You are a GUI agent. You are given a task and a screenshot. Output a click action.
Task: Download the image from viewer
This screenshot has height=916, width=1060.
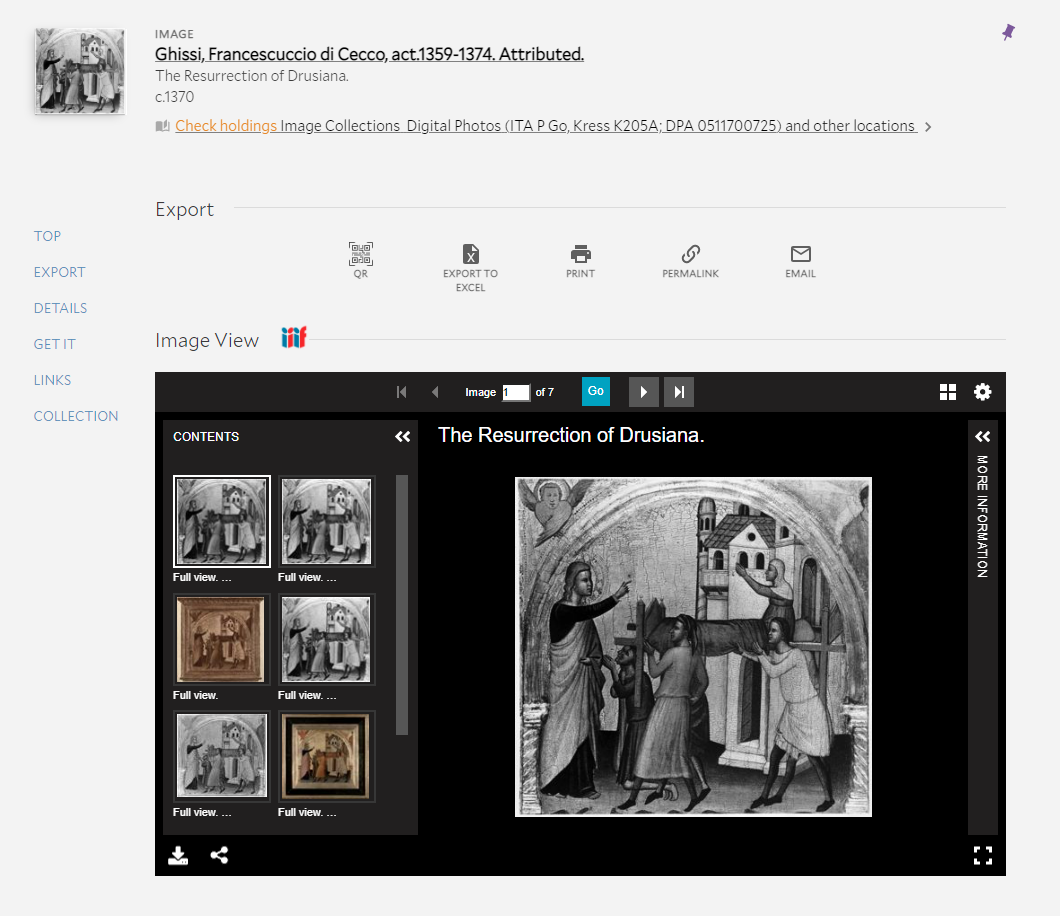pyautogui.click(x=178, y=855)
